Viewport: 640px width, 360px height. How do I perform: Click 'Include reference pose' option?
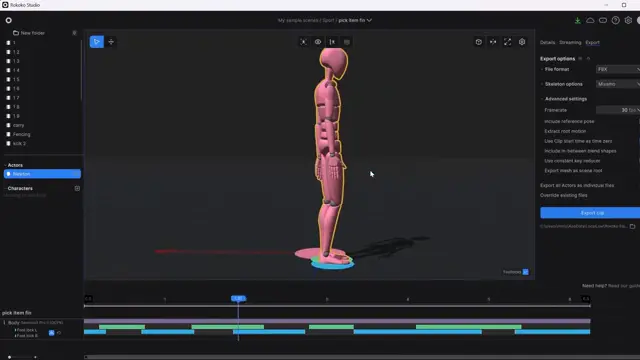click(x=569, y=122)
